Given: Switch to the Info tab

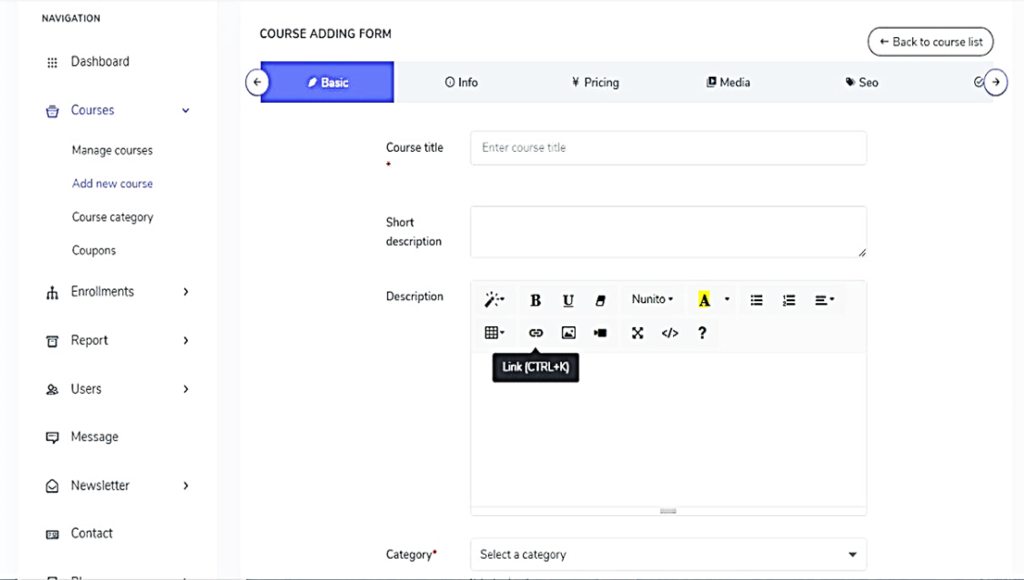Looking at the screenshot, I should [x=461, y=82].
